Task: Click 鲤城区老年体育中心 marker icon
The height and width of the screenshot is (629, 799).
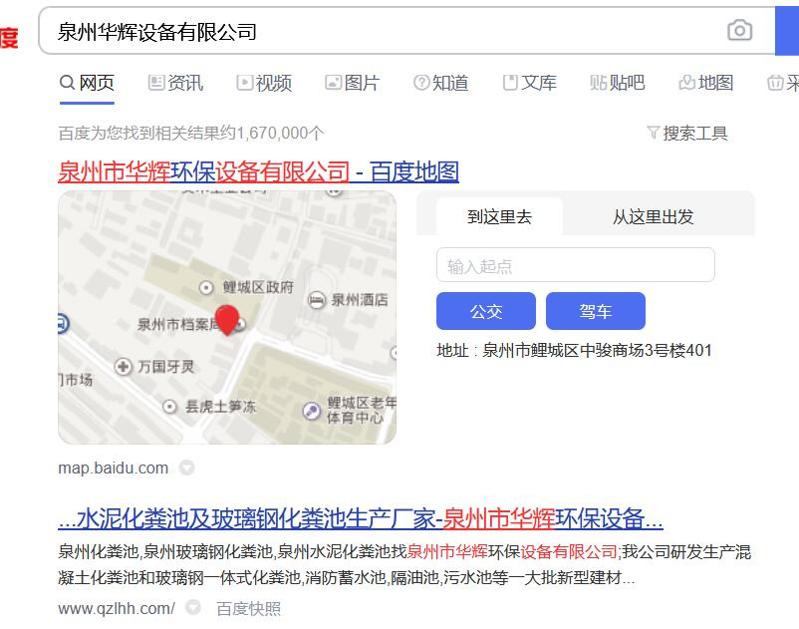Action: pos(311,411)
